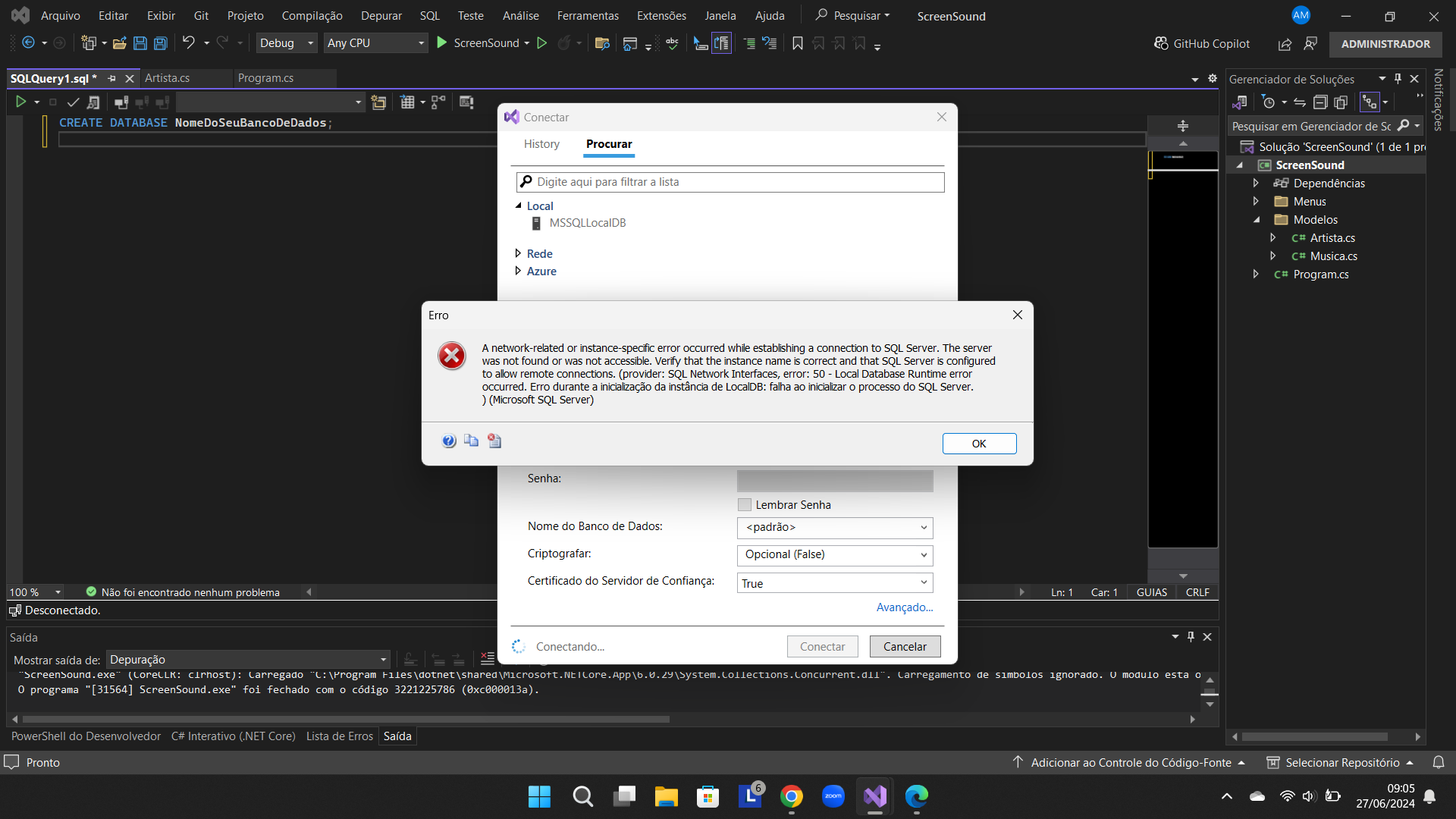Expand the Rede node in Conectar dialog
This screenshot has width=1456, height=819.
pyautogui.click(x=518, y=253)
